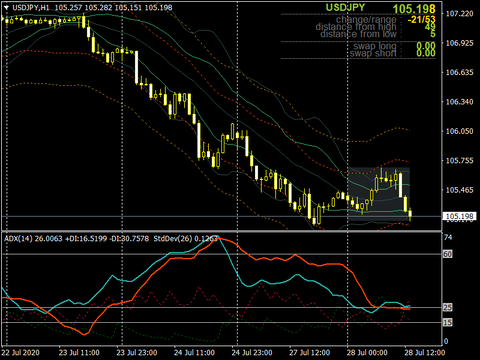This screenshot has width=480, height=360.
Task: Click the change/range label
Action: click(x=366, y=20)
